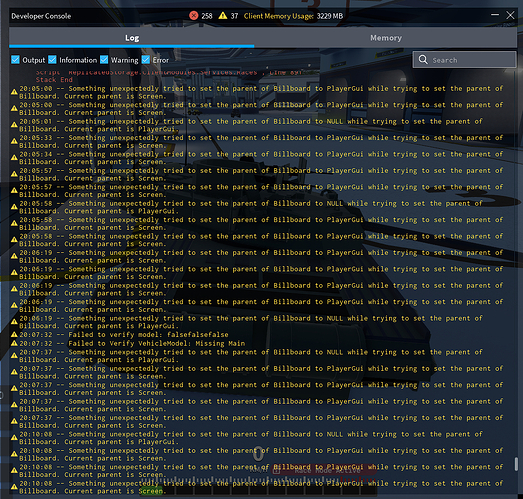
Task: Click the red error count icon
Action: 193,16
